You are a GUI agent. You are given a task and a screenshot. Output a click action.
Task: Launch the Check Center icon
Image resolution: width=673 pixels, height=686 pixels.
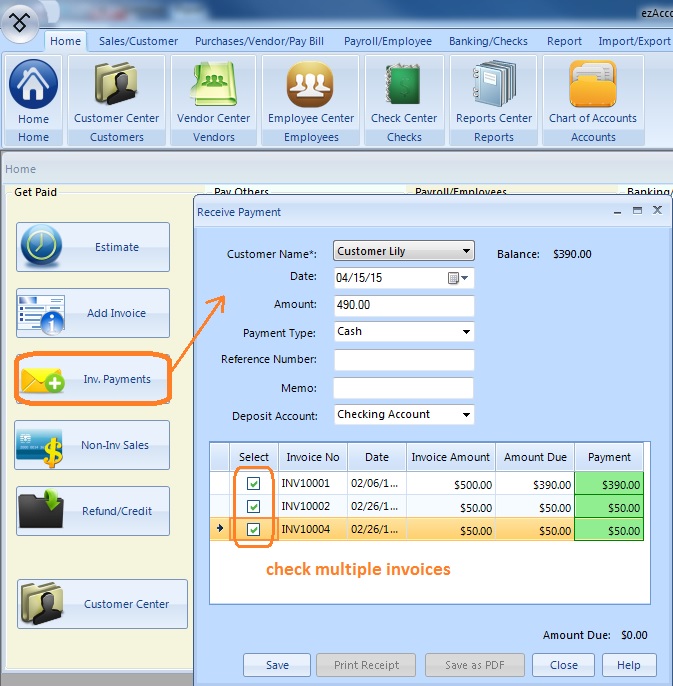[x=404, y=87]
